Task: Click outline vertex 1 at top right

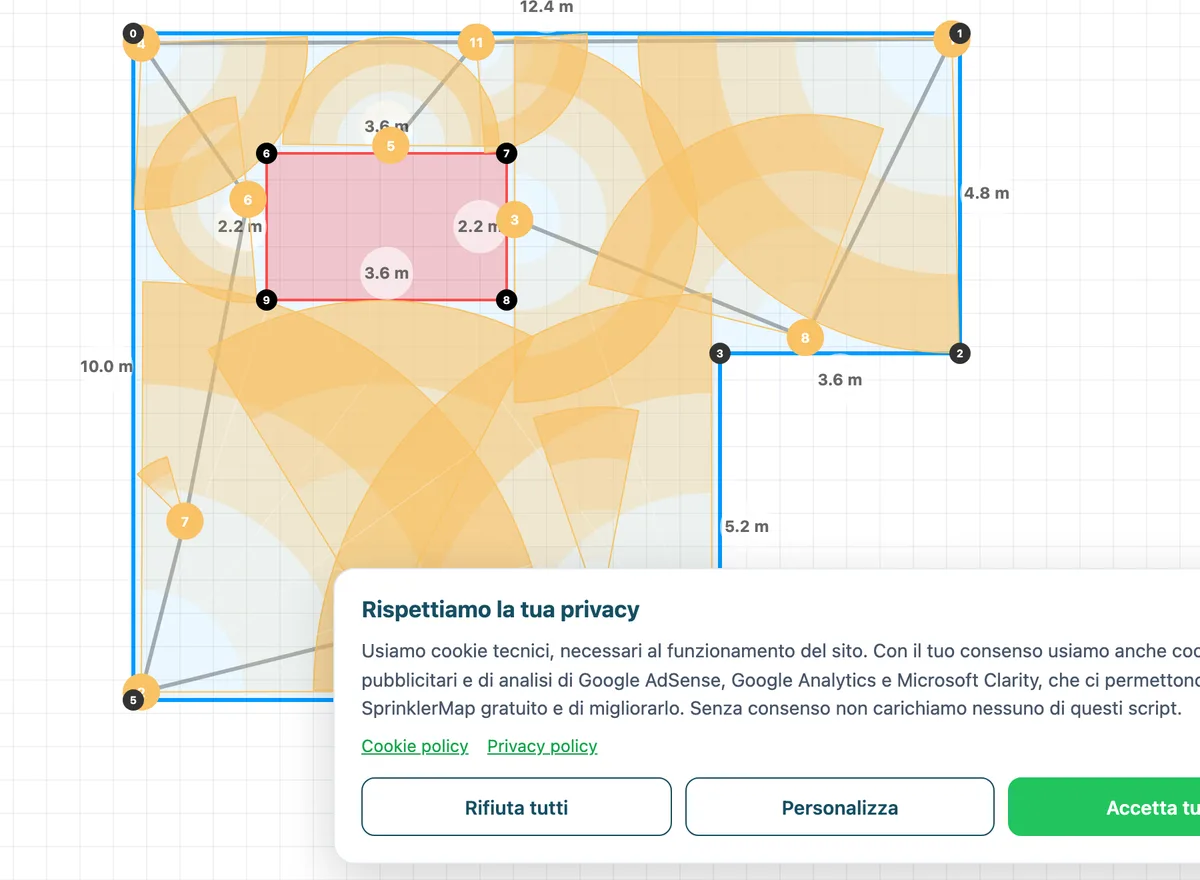Action: point(960,34)
